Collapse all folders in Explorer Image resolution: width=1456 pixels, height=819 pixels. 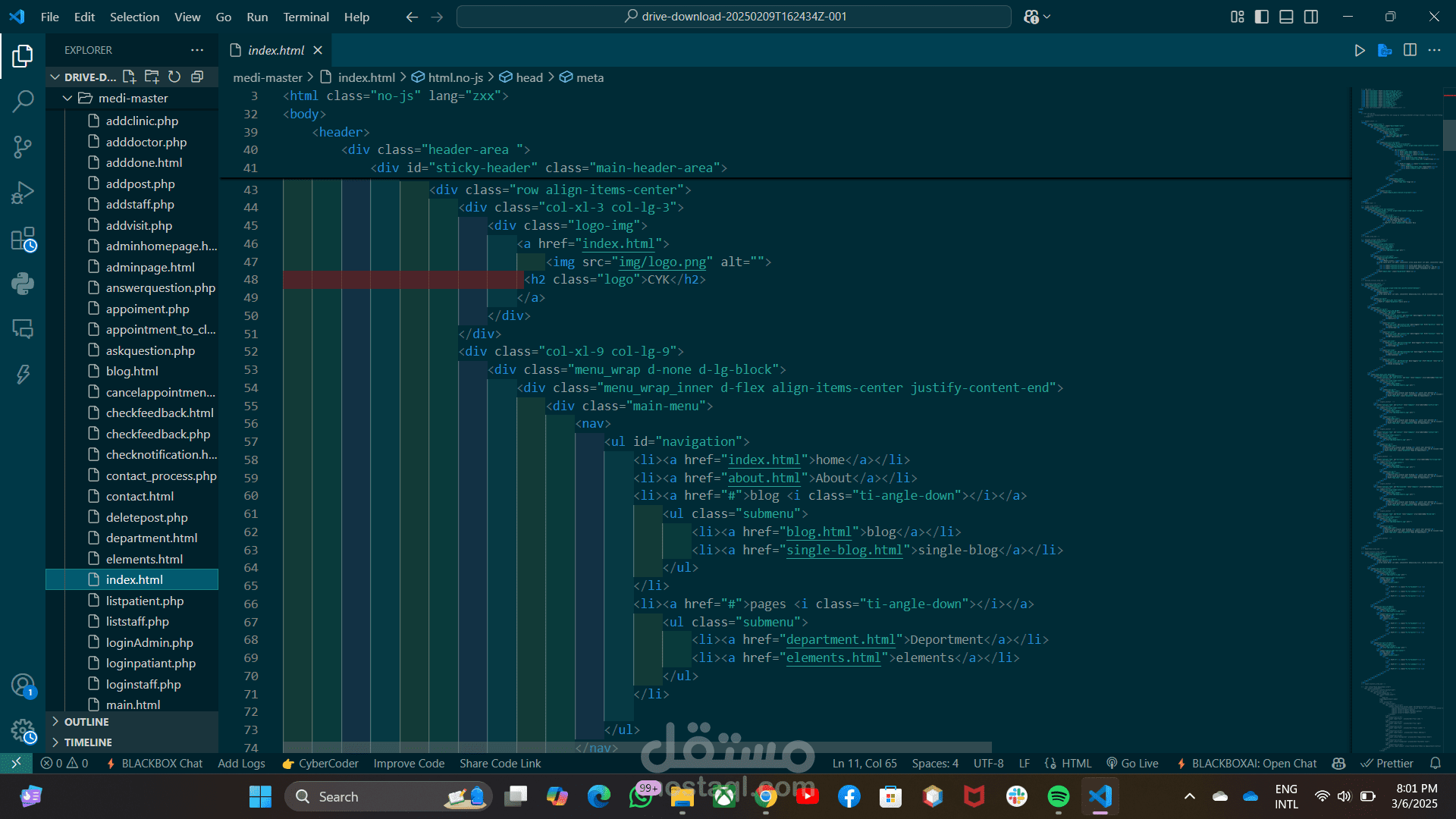(197, 77)
